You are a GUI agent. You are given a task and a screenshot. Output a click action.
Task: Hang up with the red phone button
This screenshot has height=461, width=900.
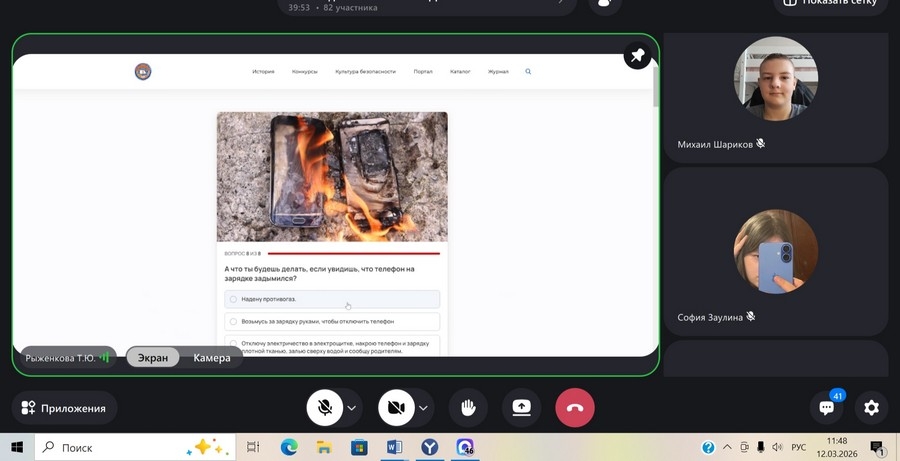point(574,408)
